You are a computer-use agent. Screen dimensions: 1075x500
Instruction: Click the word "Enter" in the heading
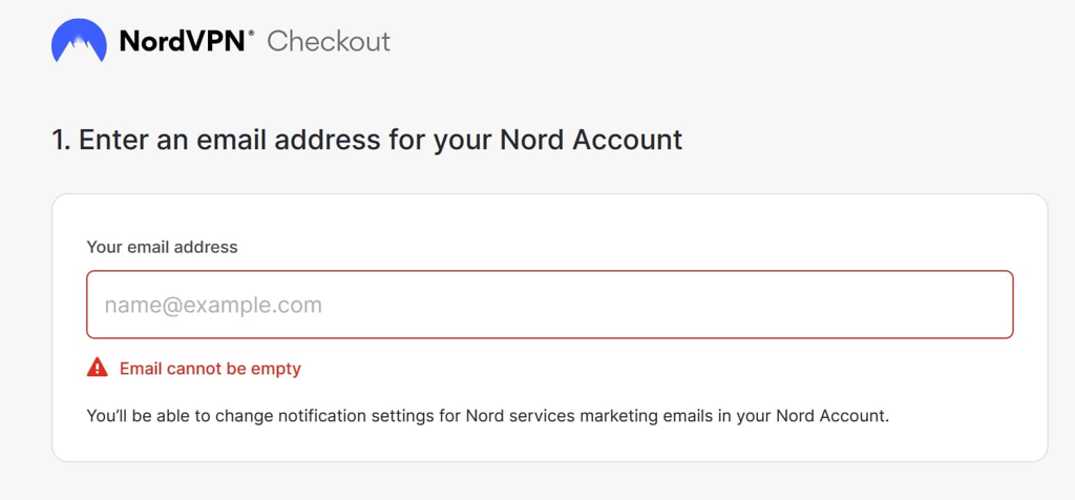coord(114,139)
